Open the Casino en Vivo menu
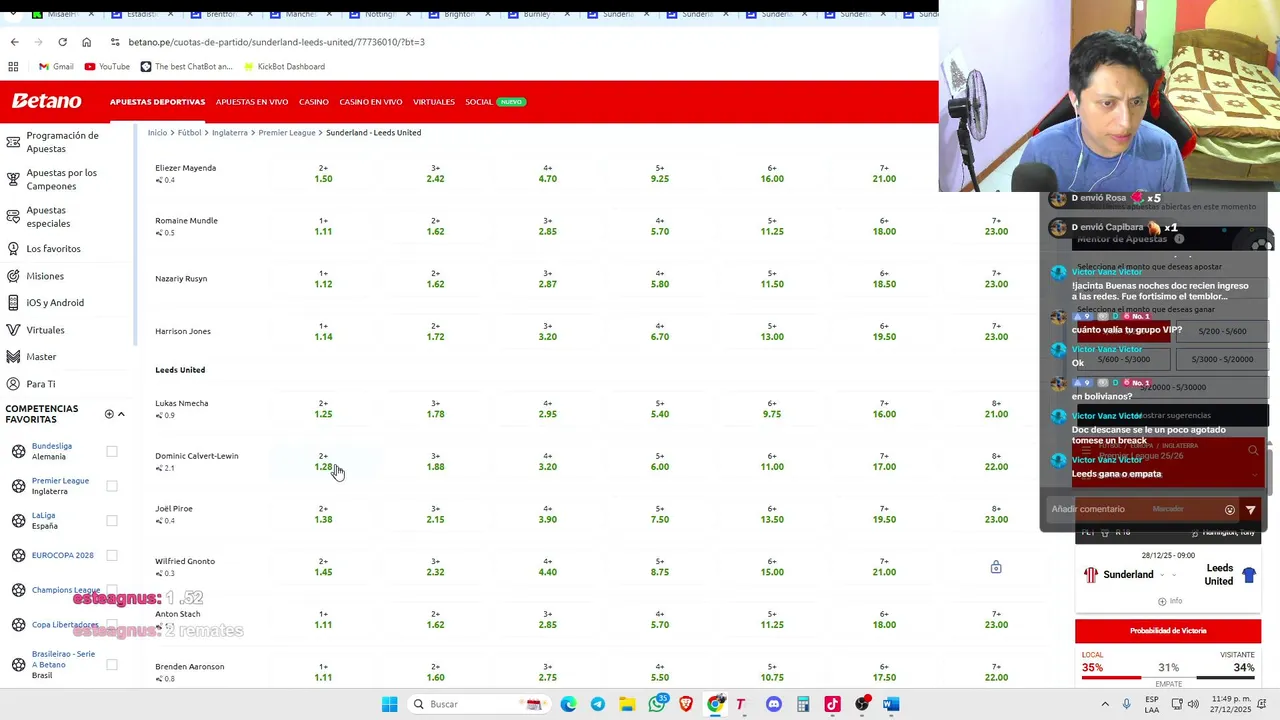Screen dimensions: 1280x720 (370, 102)
